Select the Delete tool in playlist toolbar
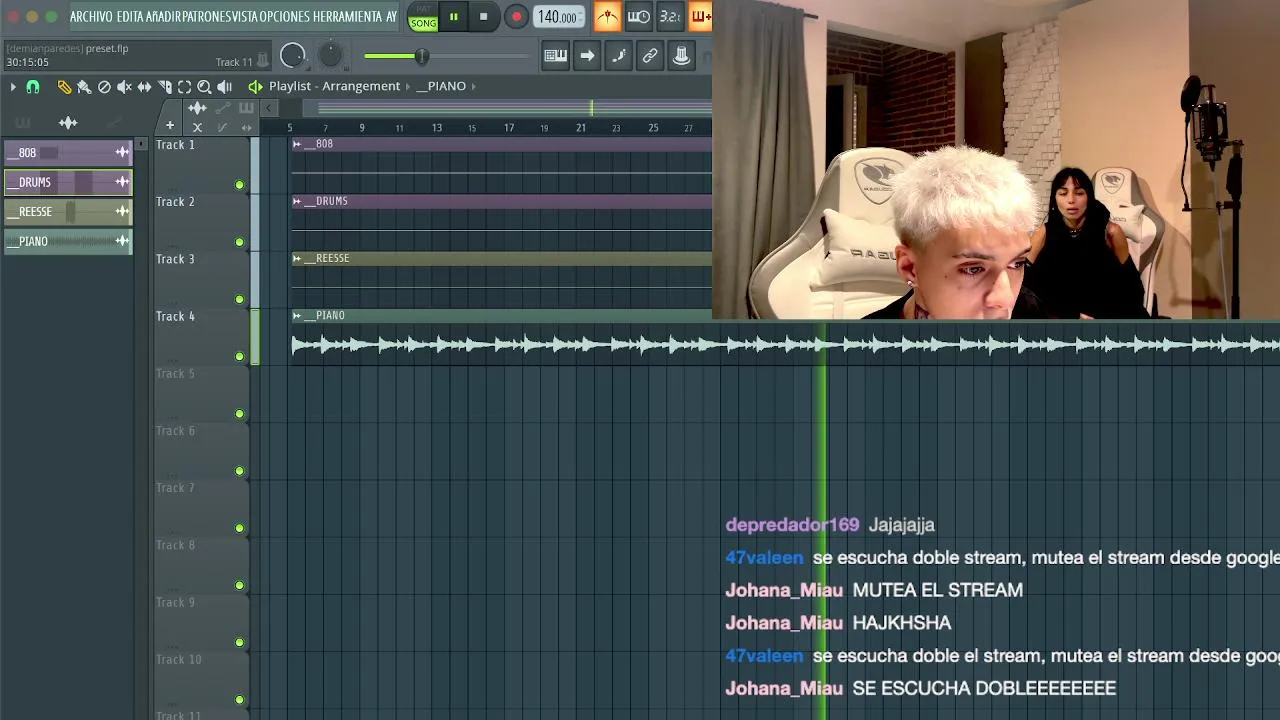1280x720 pixels. (104, 87)
